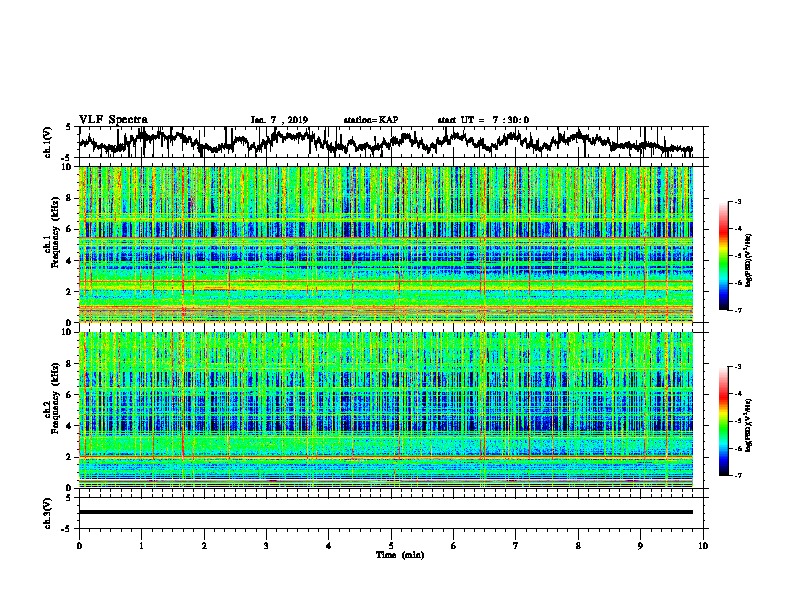The image size is (792, 612).
Task: Click the '2' tick on the time axis
Action: [x=204, y=546]
